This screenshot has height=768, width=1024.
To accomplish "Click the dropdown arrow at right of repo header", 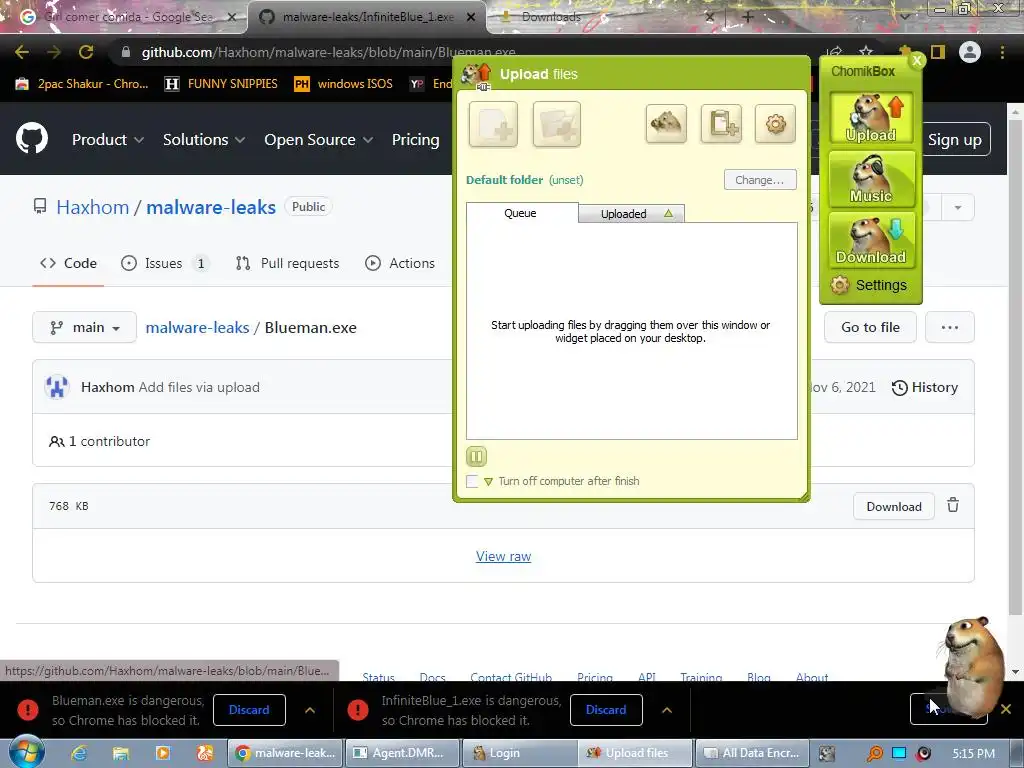I will click(957, 208).
